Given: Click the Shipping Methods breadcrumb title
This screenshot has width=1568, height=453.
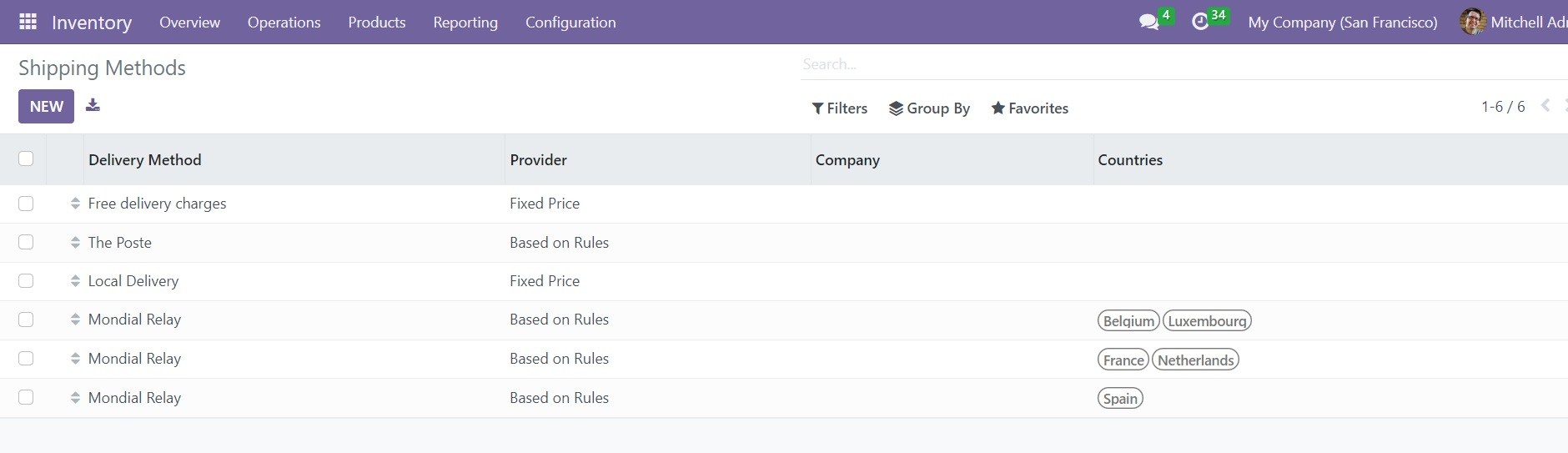Looking at the screenshot, I should 102,68.
